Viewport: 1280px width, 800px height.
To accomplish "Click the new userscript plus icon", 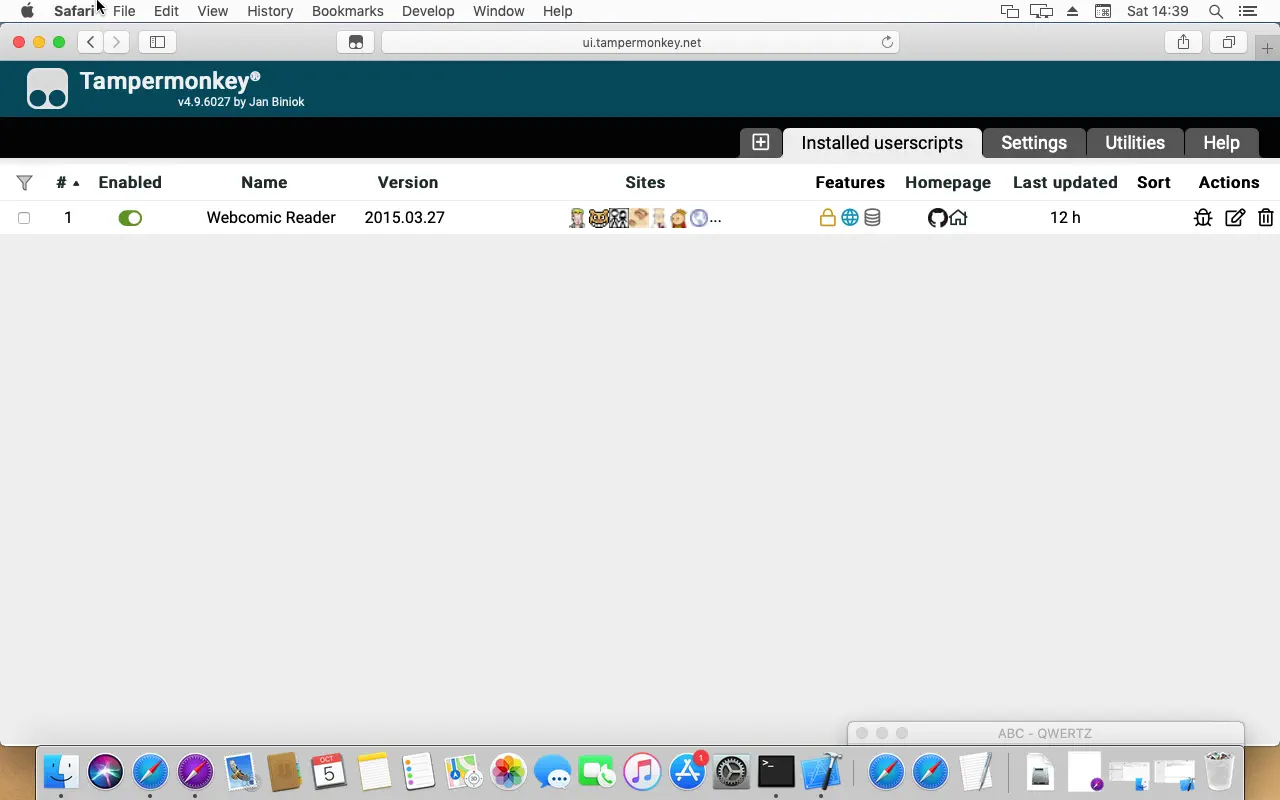I will (761, 142).
